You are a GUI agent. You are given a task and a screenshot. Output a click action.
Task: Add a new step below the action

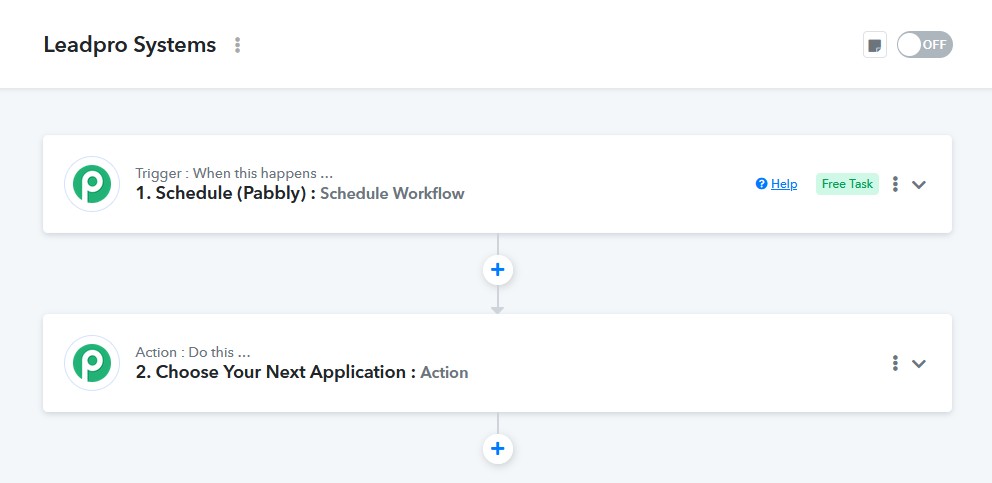(497, 449)
